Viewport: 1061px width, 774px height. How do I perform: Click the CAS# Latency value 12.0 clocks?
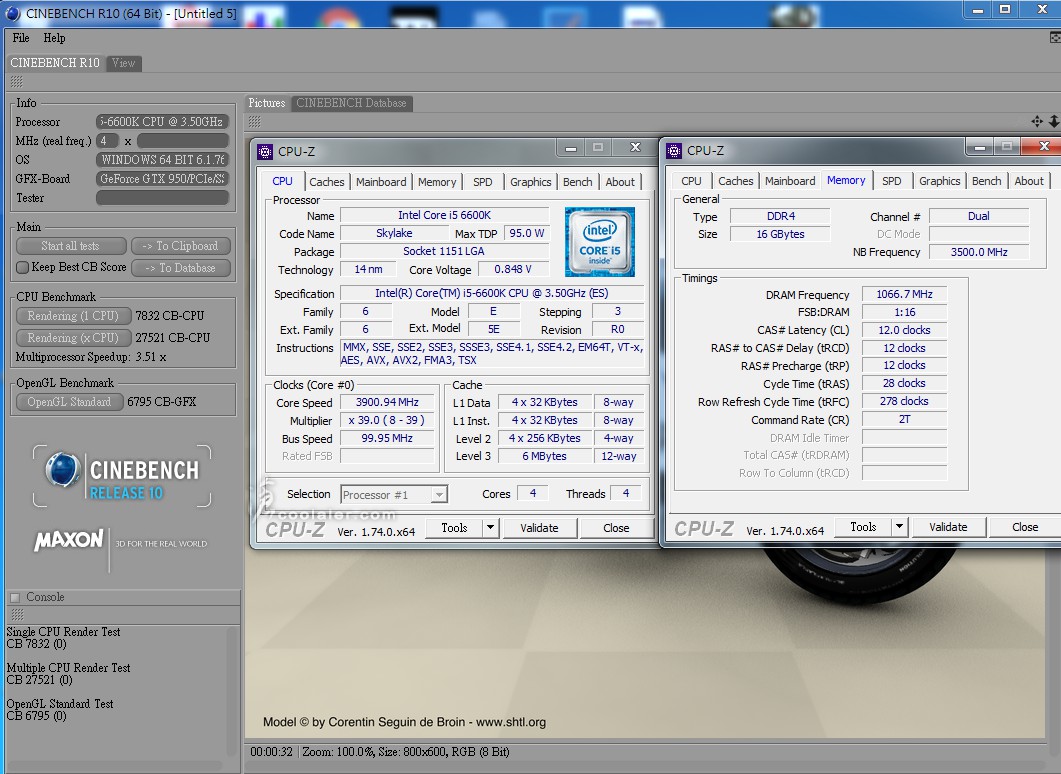904,330
